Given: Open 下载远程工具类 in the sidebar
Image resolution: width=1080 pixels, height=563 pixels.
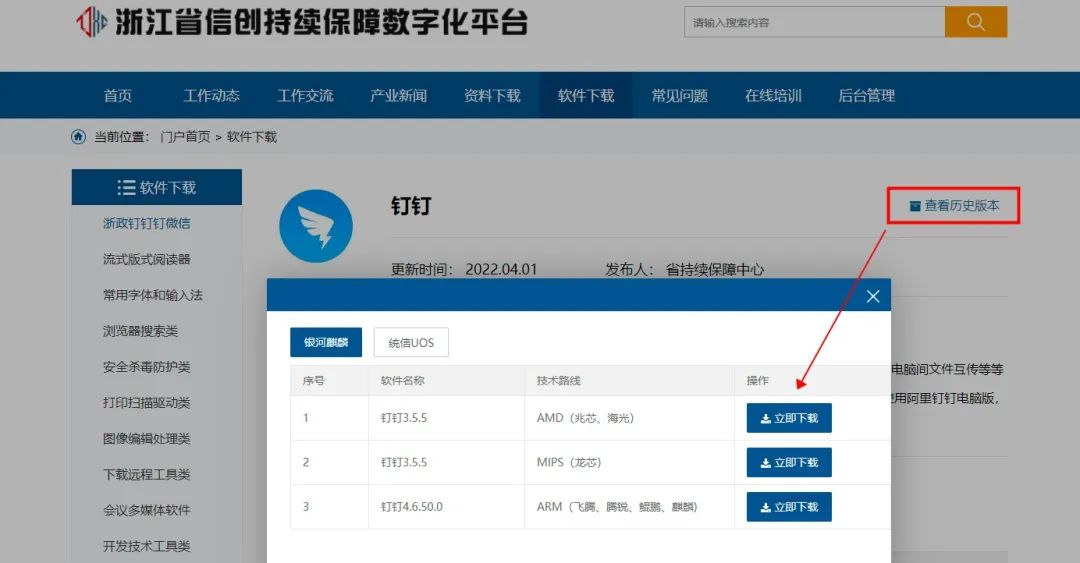Looking at the screenshot, I should pos(147,474).
